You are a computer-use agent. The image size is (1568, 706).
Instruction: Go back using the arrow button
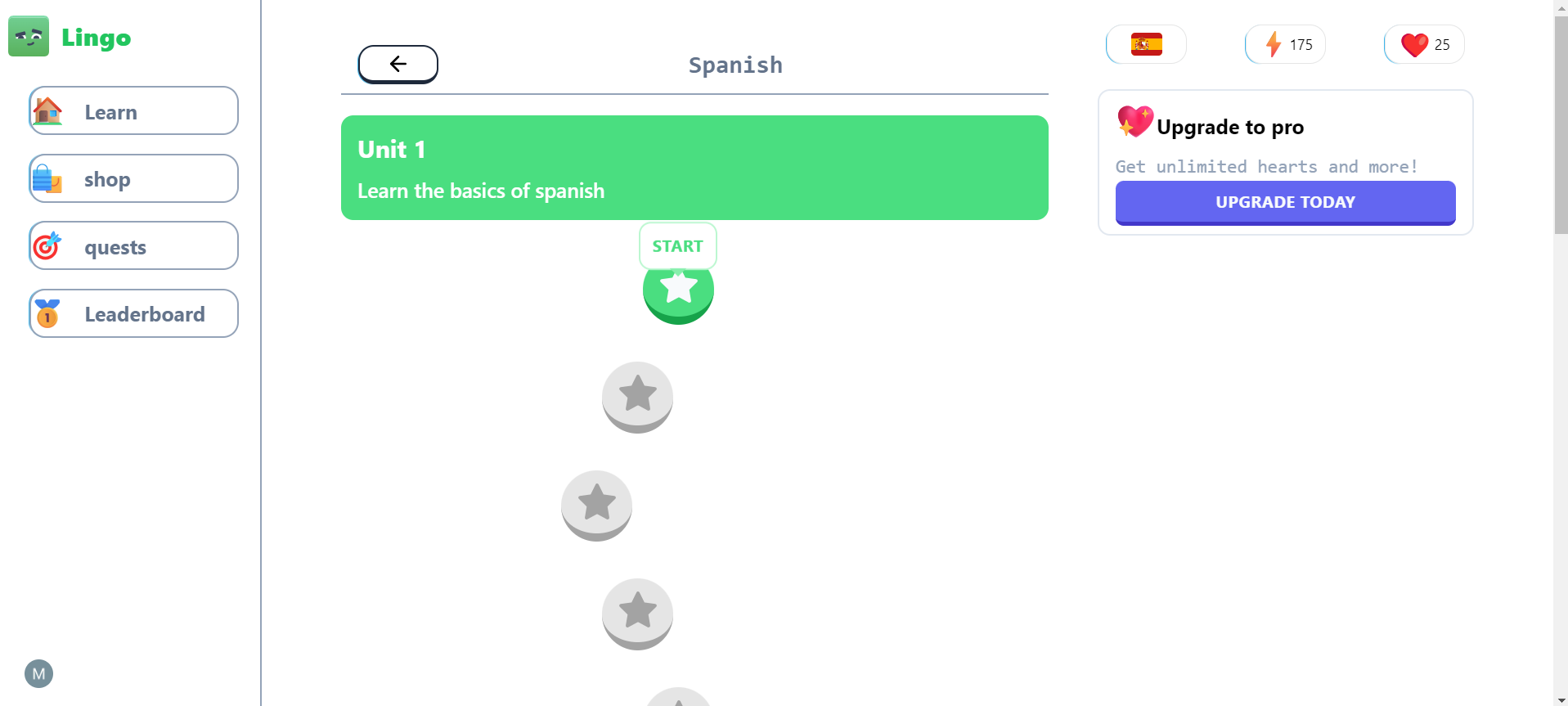398,64
